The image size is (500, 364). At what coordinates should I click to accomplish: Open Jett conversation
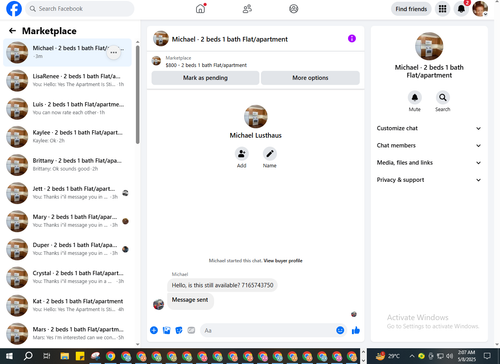click(67, 193)
